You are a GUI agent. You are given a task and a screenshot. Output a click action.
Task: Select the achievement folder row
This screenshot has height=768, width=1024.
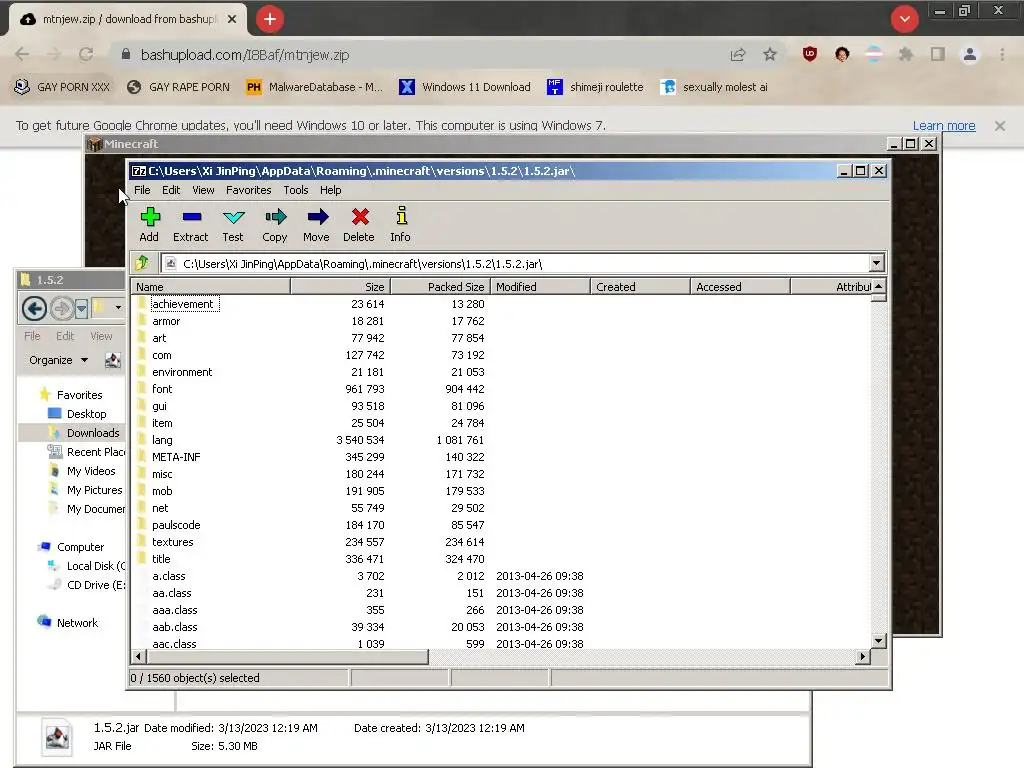pos(501,304)
